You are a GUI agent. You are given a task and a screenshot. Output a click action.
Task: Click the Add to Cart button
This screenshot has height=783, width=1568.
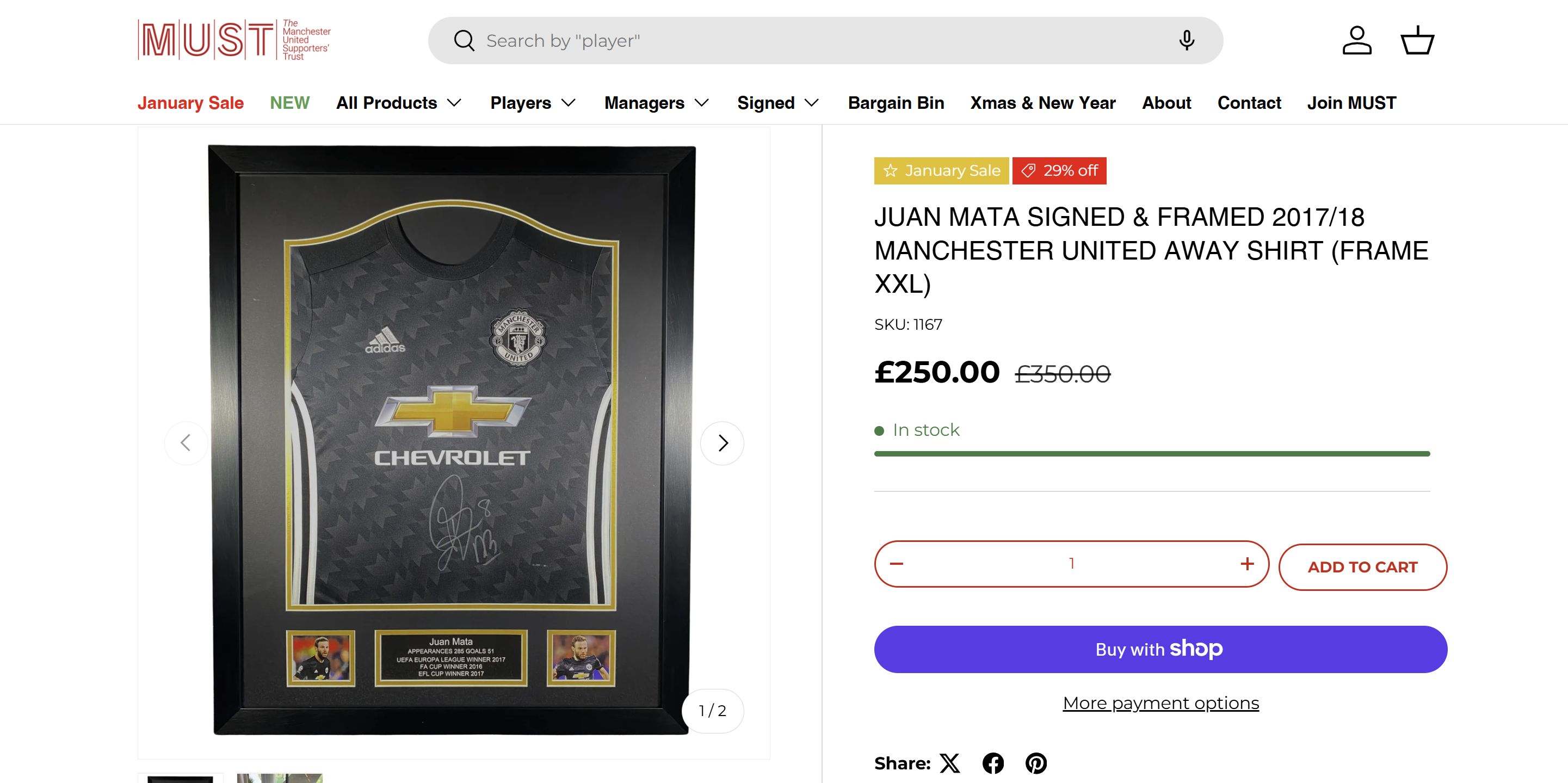pos(1362,567)
